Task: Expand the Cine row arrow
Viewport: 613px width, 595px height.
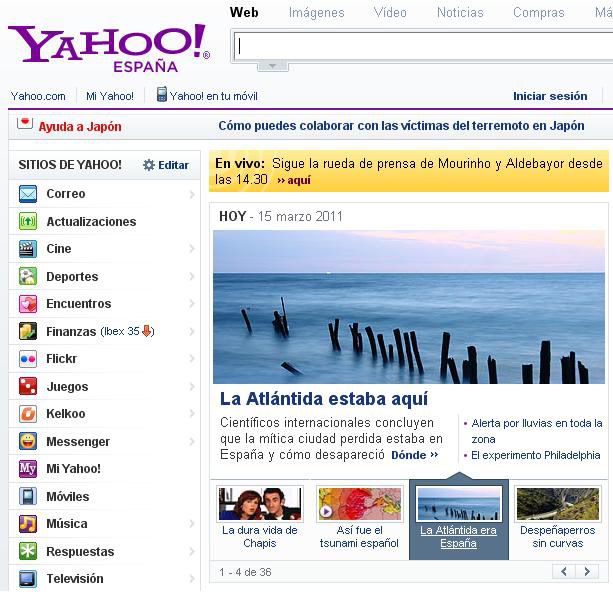Action: coord(192,249)
